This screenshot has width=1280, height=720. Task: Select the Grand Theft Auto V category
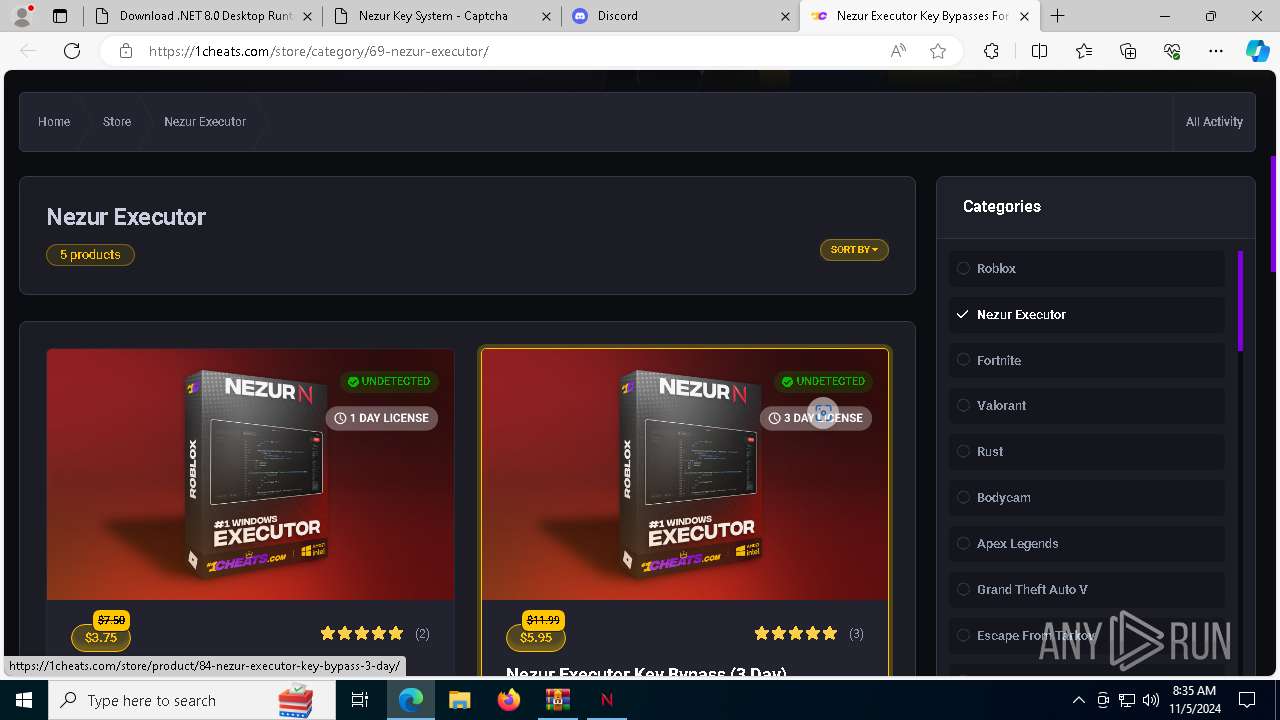(1087, 589)
